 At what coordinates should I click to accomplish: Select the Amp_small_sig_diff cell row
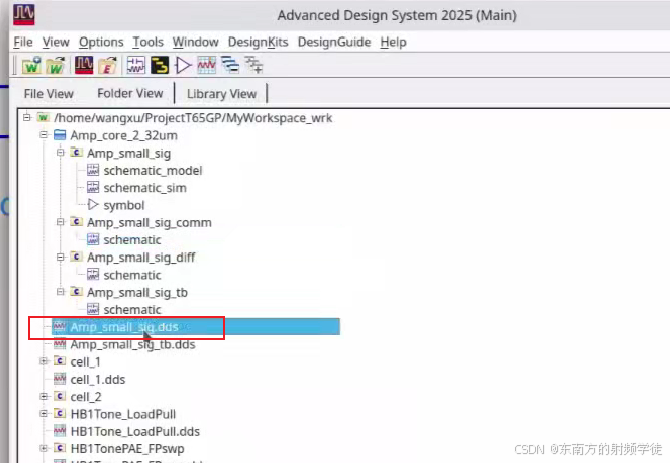click(133, 257)
